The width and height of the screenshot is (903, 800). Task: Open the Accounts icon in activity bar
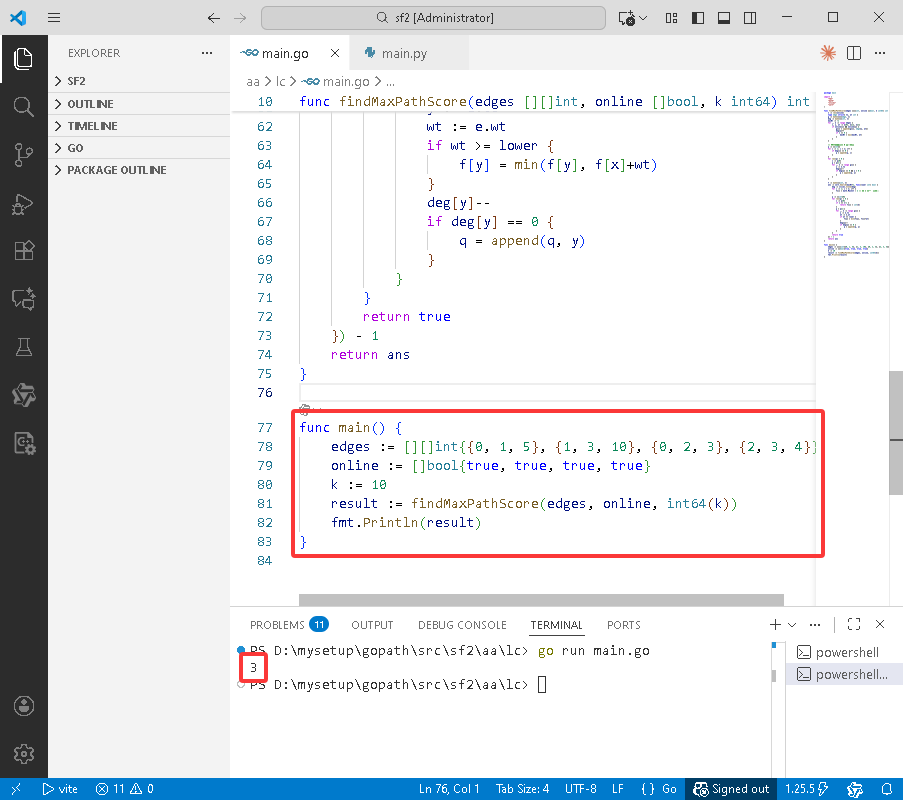(x=24, y=706)
